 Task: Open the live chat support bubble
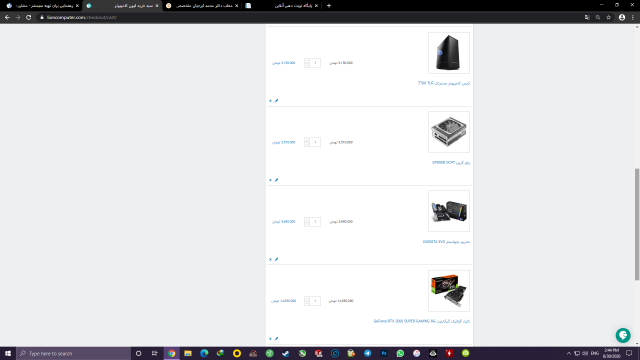click(x=623, y=335)
